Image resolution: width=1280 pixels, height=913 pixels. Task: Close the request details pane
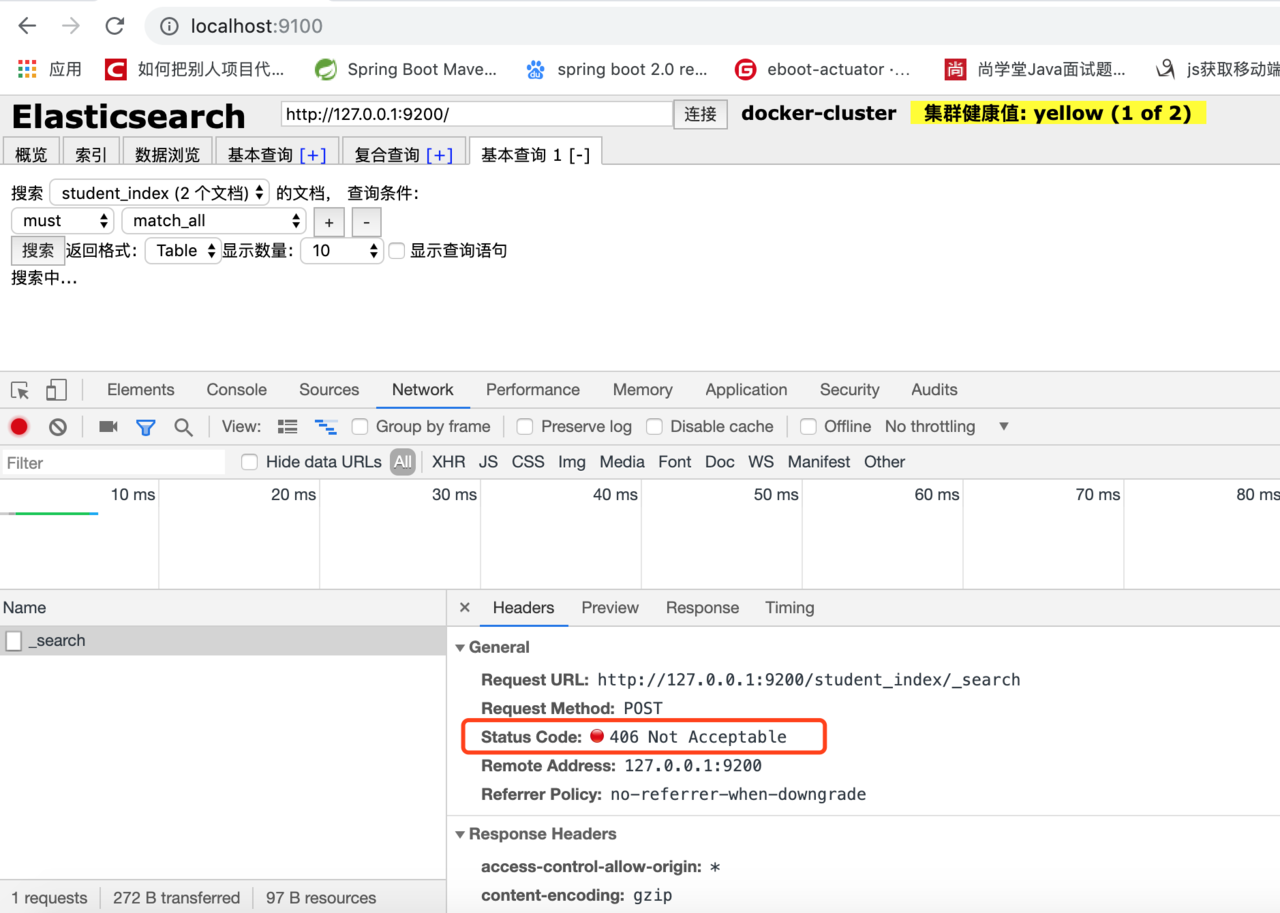(x=464, y=608)
